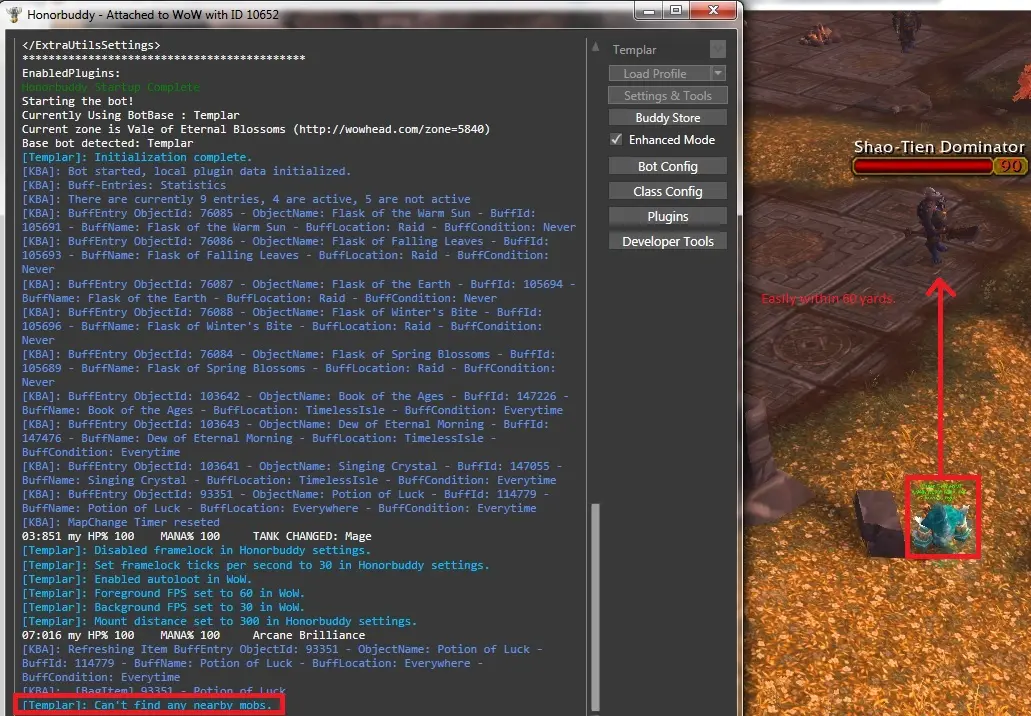
Task: Click the BuffEntry ObjectId: 103641 line
Action: click(x=292, y=473)
